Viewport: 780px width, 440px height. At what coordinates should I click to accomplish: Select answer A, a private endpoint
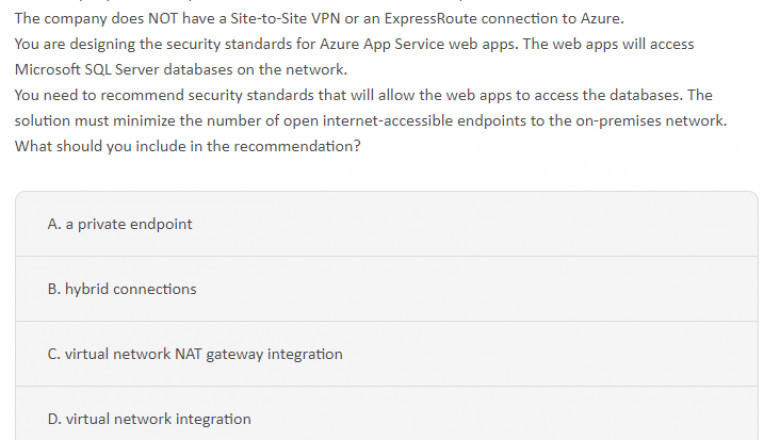point(387,224)
